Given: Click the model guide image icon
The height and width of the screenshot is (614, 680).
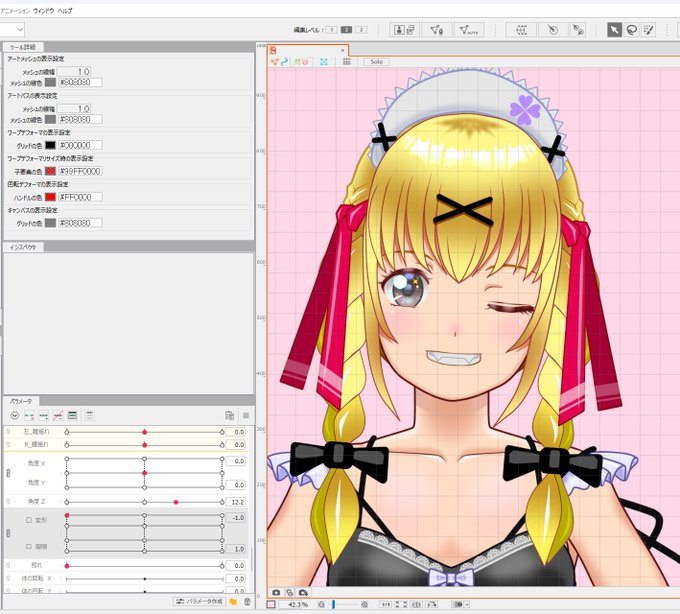Looking at the screenshot, I should [399, 30].
